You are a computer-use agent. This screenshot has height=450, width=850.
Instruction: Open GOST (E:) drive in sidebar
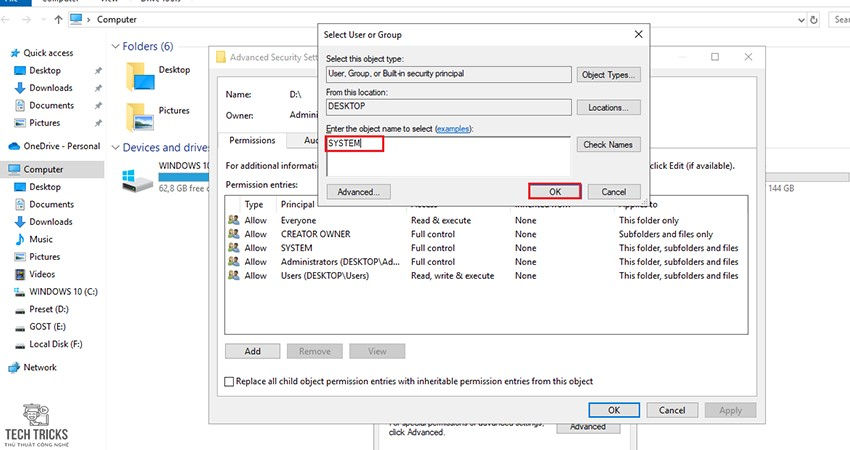coord(47,326)
